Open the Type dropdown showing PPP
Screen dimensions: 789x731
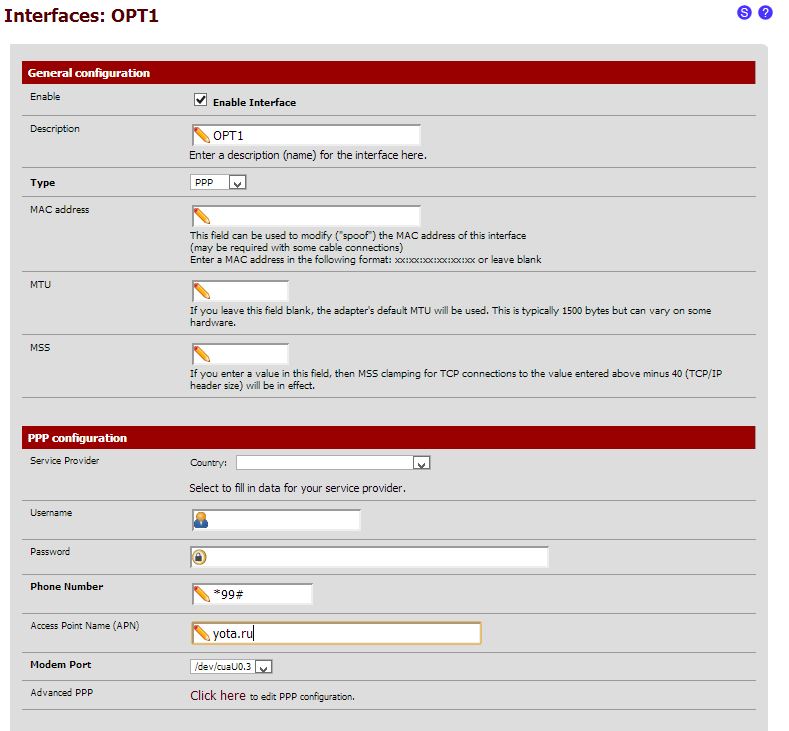(218, 182)
